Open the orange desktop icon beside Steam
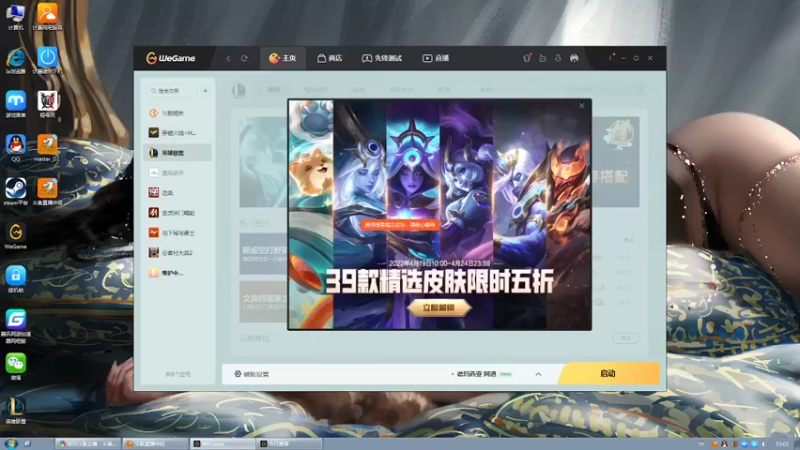 (47, 191)
